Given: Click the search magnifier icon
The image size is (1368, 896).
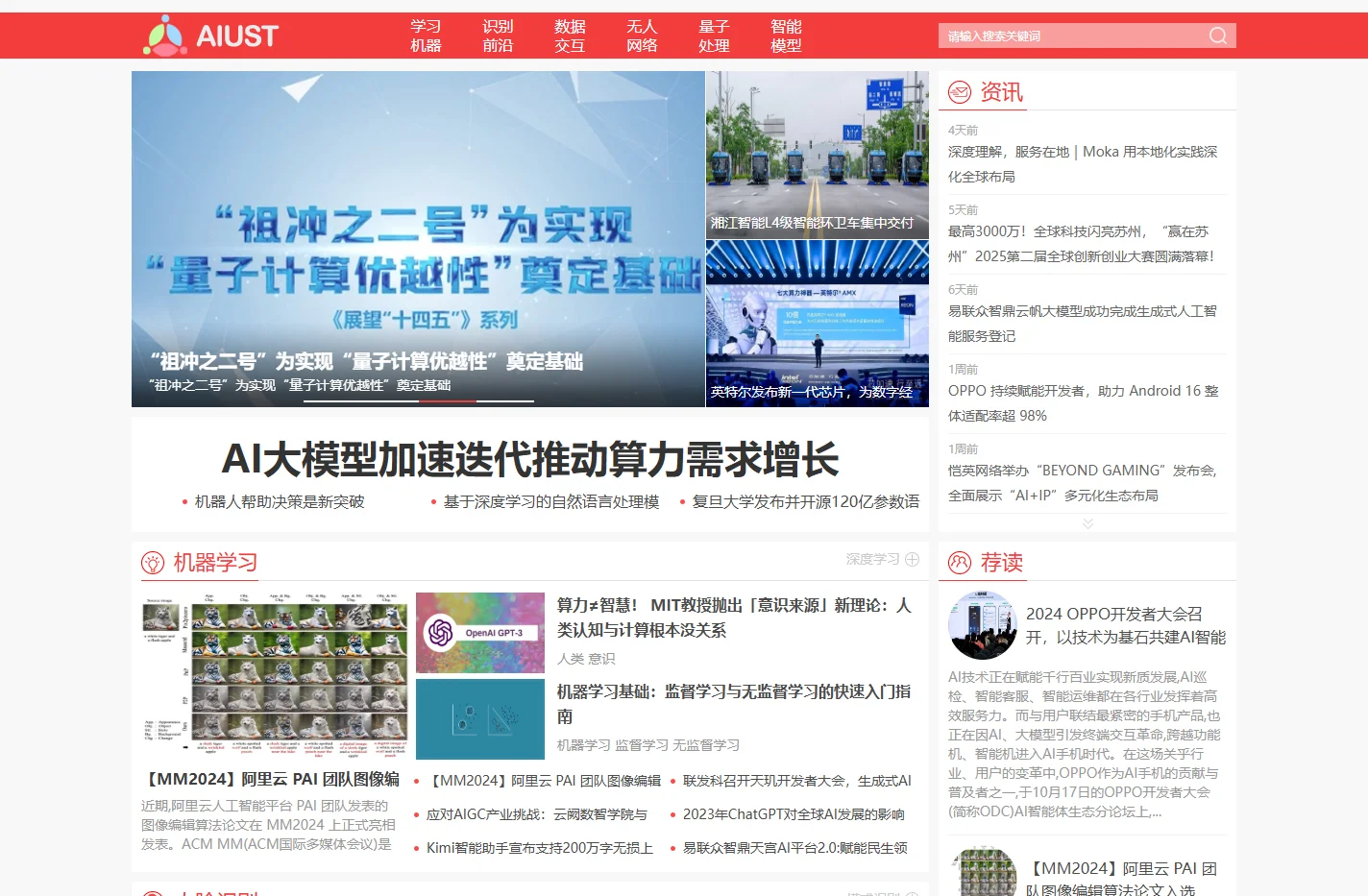Looking at the screenshot, I should coord(1218,36).
